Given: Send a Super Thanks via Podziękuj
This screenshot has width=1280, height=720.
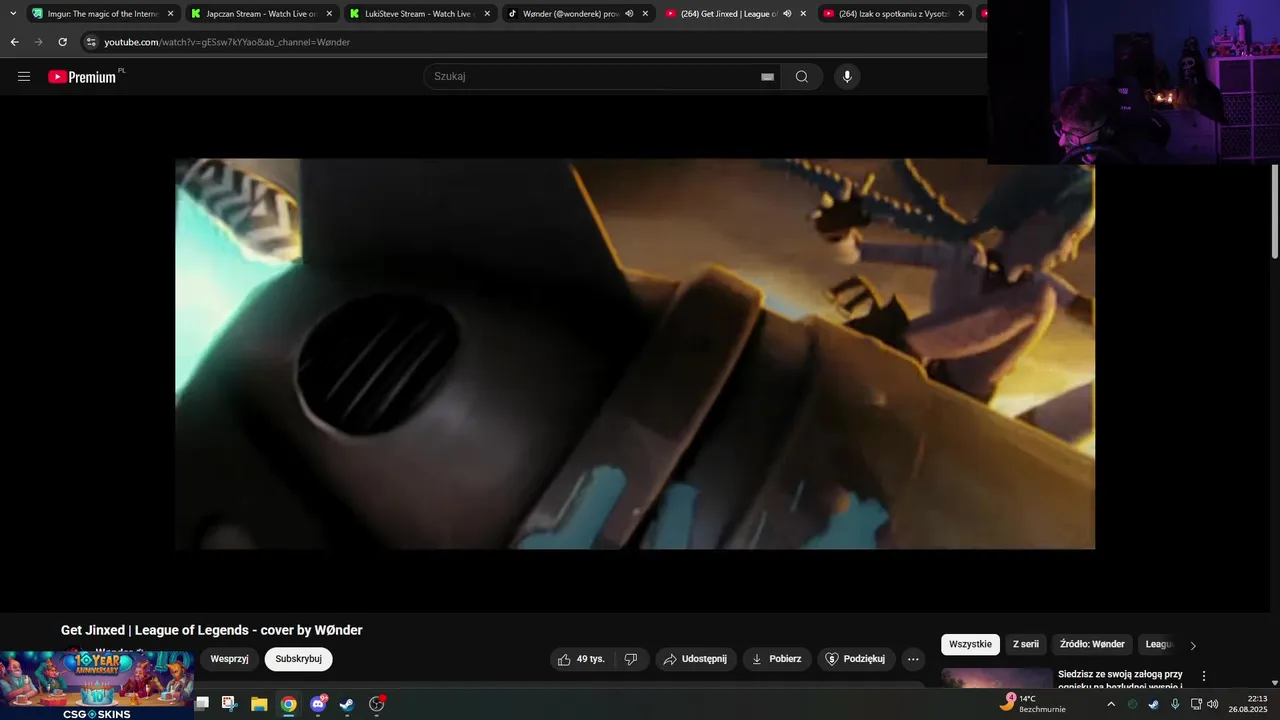Looking at the screenshot, I should pyautogui.click(x=856, y=659).
